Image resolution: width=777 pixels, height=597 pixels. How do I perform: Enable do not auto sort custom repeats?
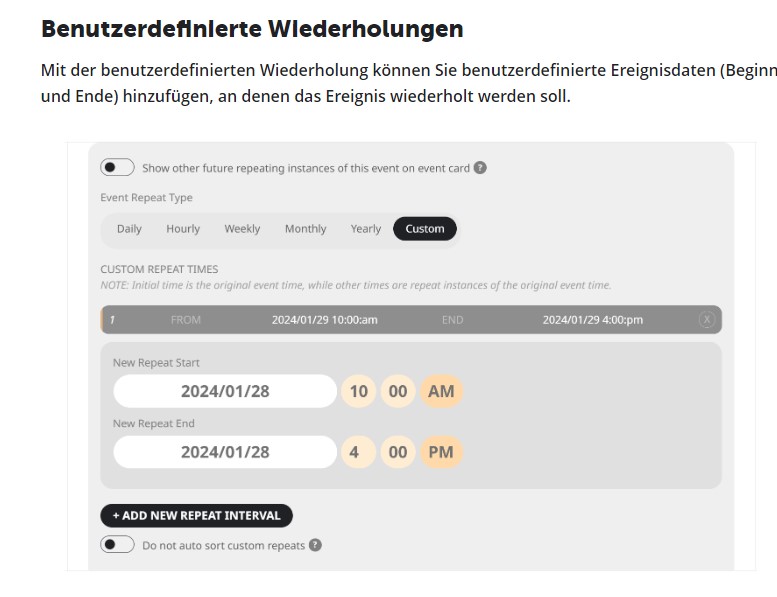coord(117,544)
